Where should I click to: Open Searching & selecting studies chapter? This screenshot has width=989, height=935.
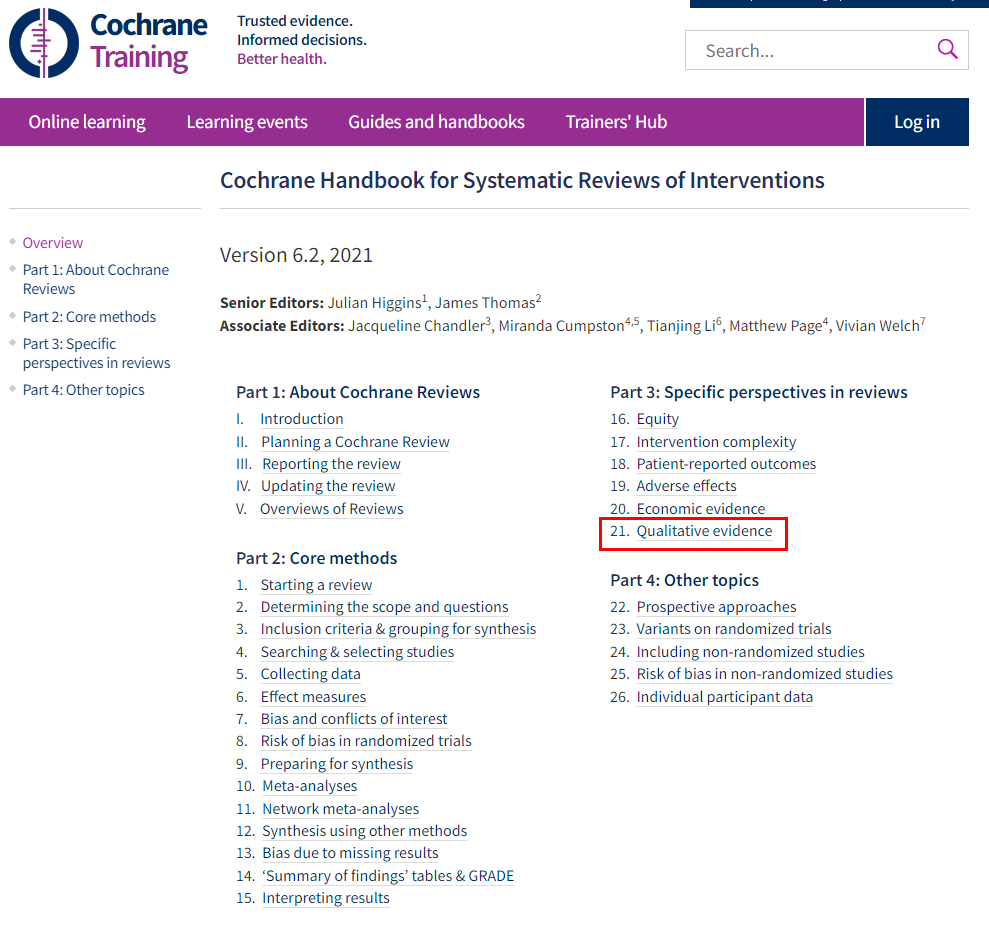[357, 652]
